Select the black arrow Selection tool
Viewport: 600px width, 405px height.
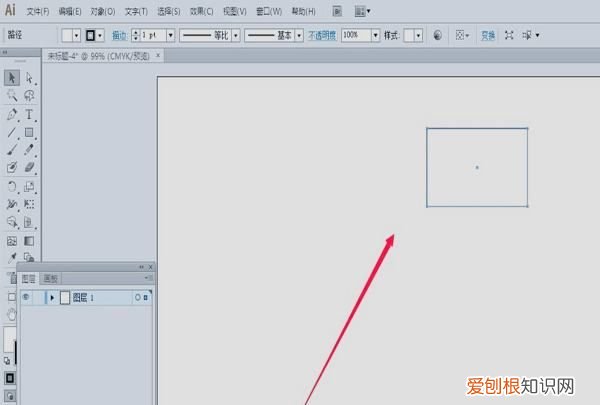12,78
